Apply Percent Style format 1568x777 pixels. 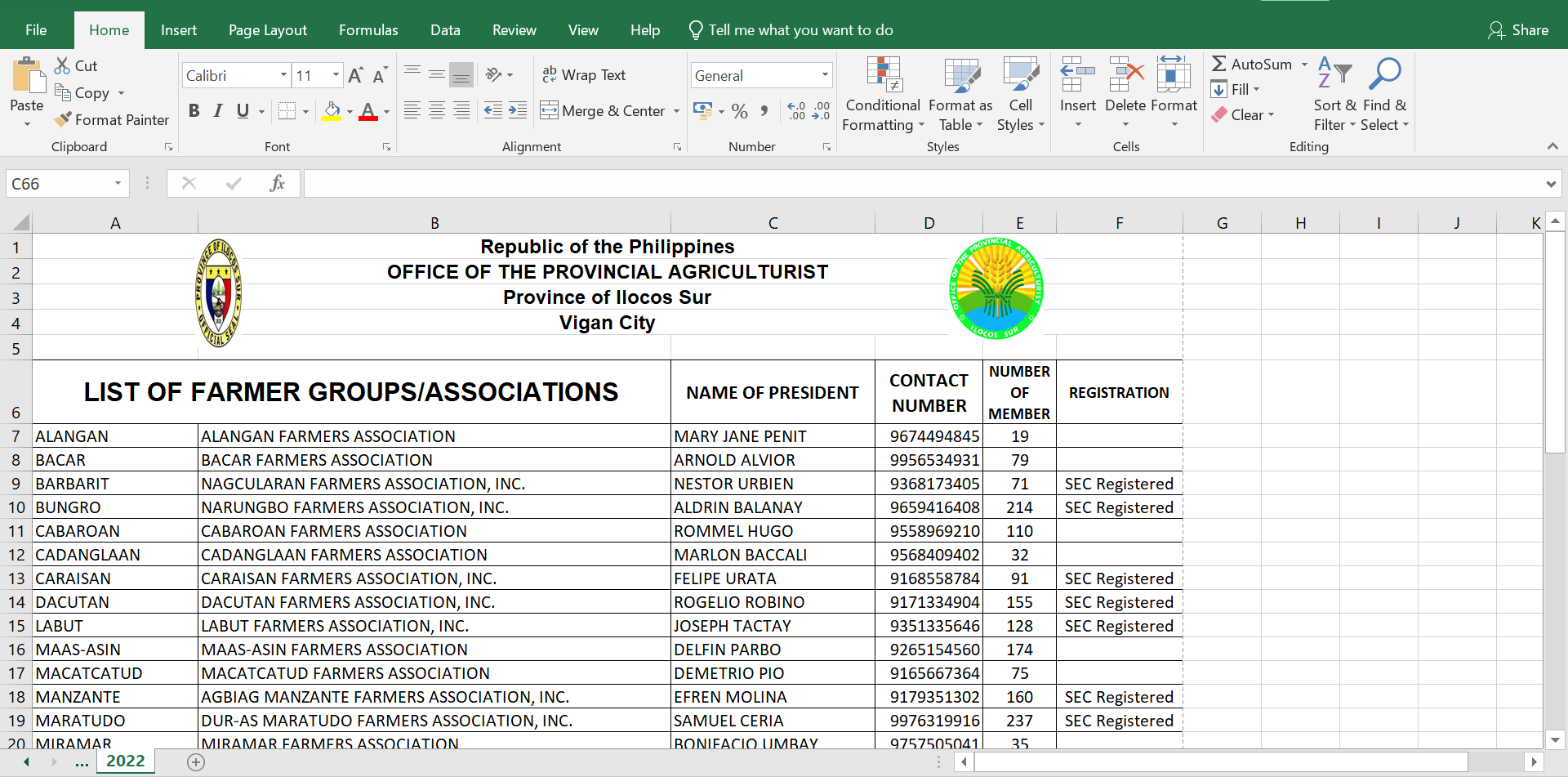(740, 111)
